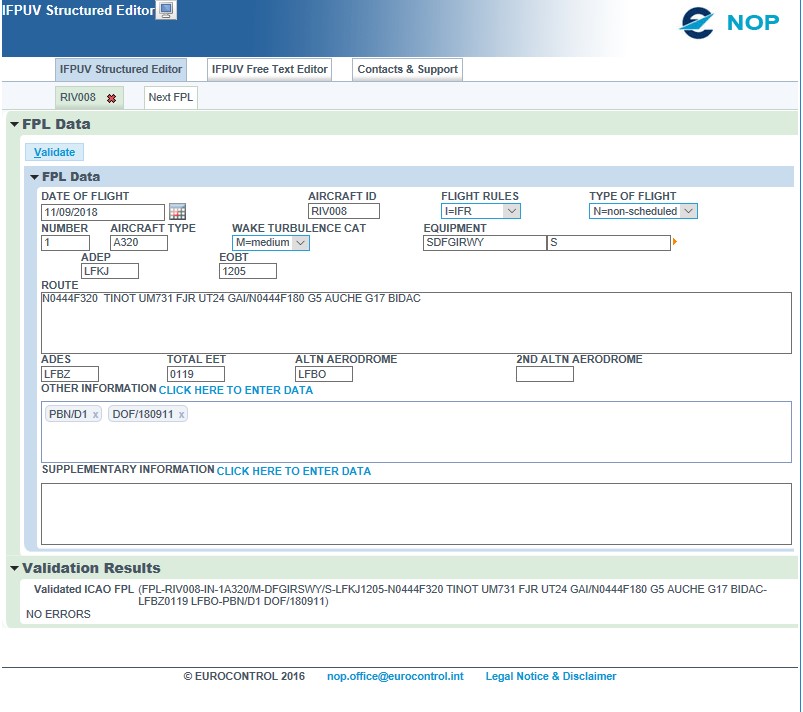Click the Validated ICAO FPL message text
This screenshot has height=712, width=803.
(452, 595)
